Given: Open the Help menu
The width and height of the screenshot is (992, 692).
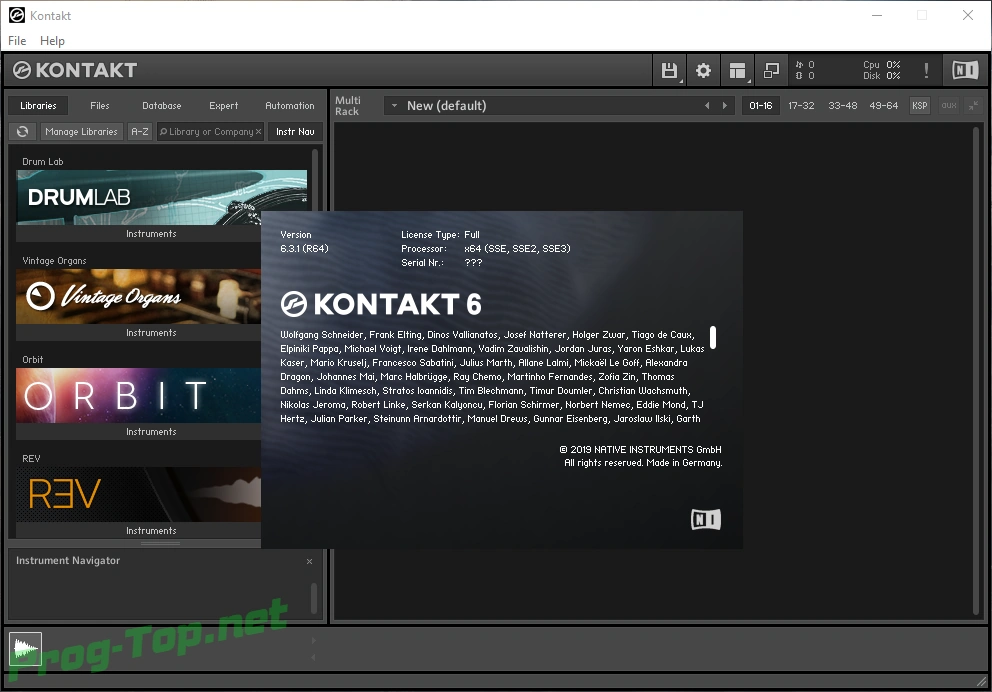Looking at the screenshot, I should pyautogui.click(x=53, y=40).
